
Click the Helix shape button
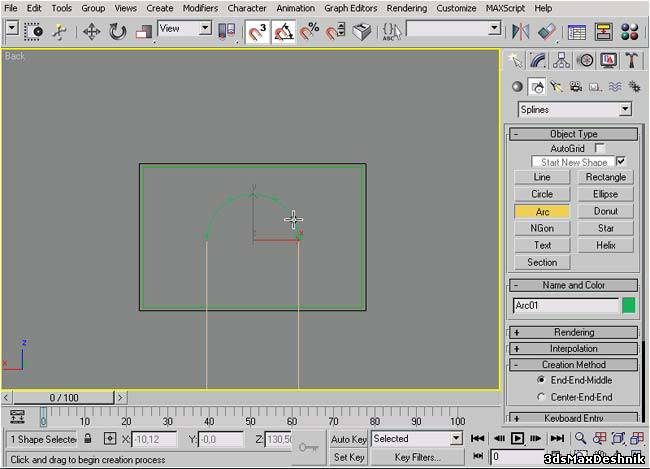pyautogui.click(x=606, y=245)
